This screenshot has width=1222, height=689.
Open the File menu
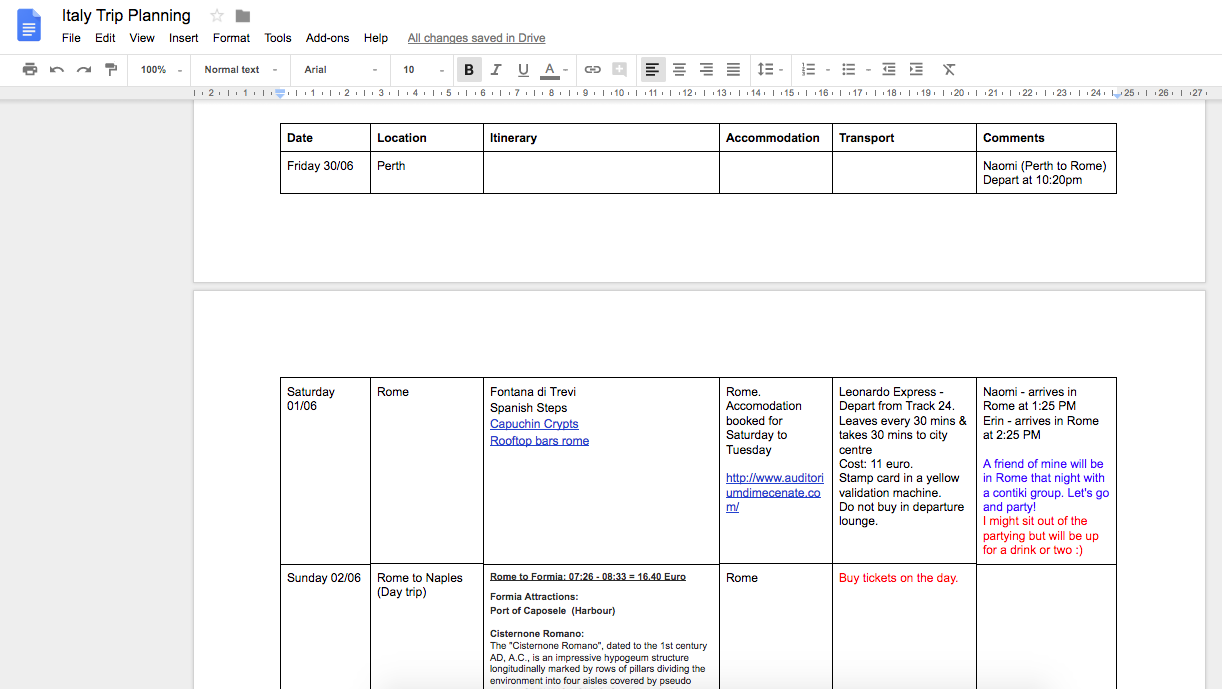click(x=71, y=38)
